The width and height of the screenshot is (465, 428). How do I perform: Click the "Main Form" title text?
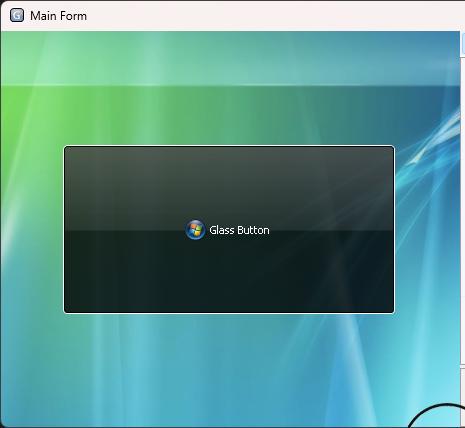pyautogui.click(x=58, y=16)
